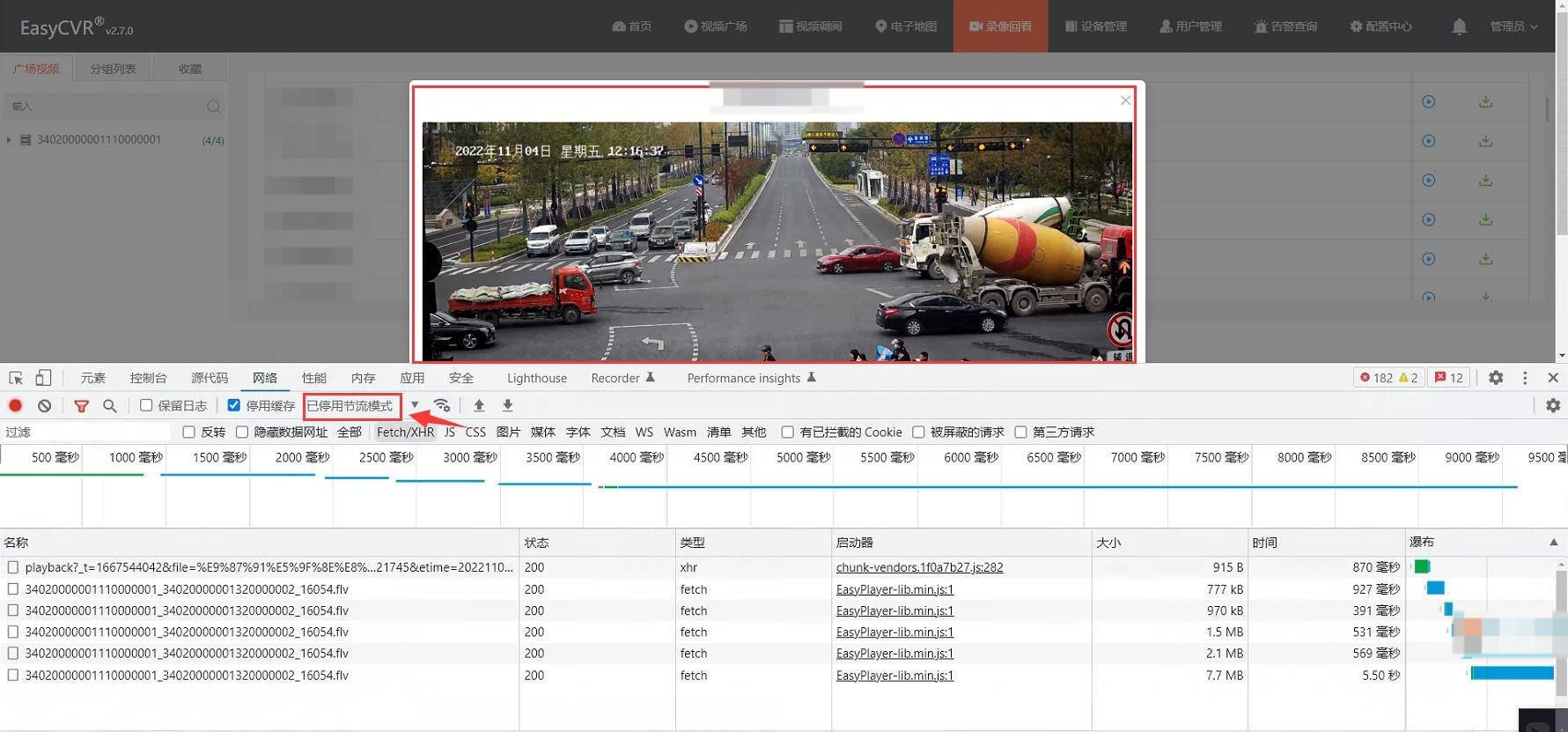Close the DevTools panel

pyautogui.click(x=1553, y=378)
